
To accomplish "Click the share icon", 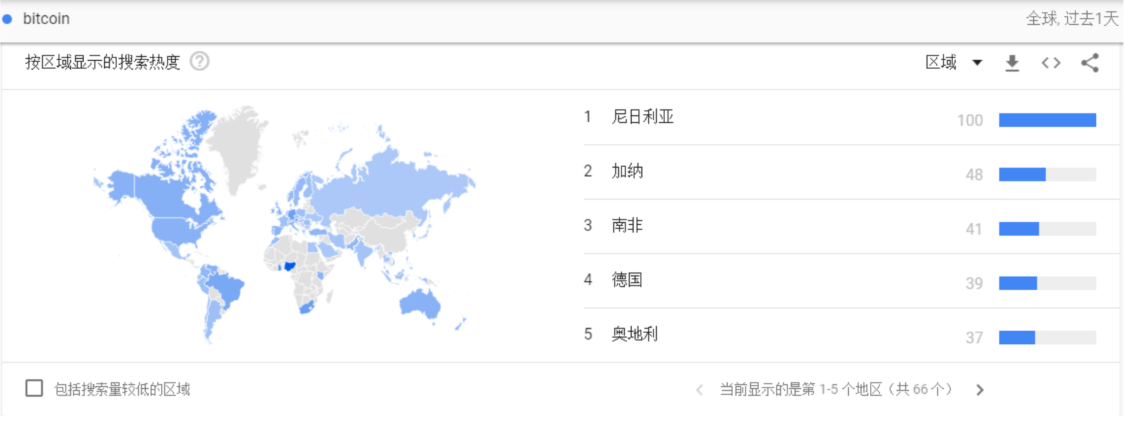I will pyautogui.click(x=1090, y=63).
